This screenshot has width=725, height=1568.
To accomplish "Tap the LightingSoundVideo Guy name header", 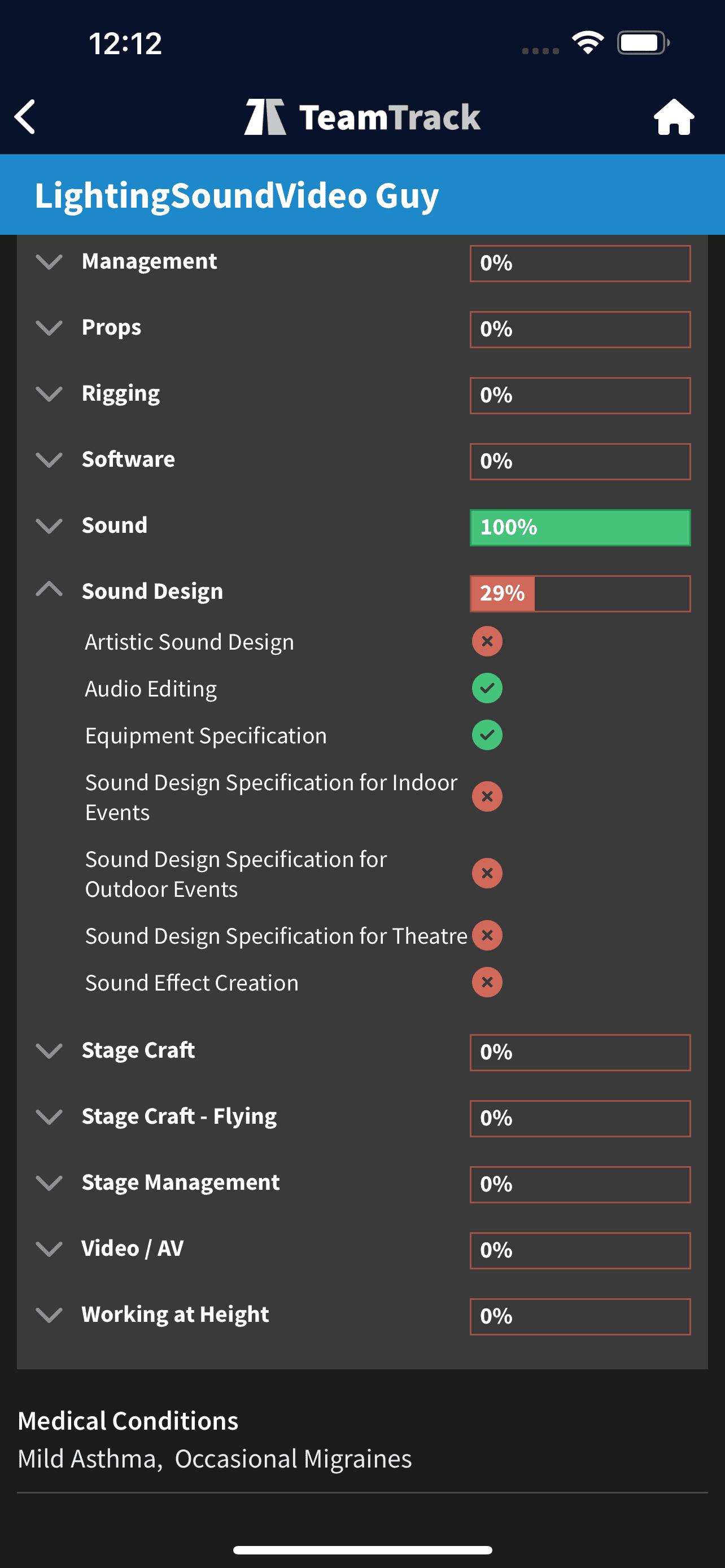I will tap(237, 195).
